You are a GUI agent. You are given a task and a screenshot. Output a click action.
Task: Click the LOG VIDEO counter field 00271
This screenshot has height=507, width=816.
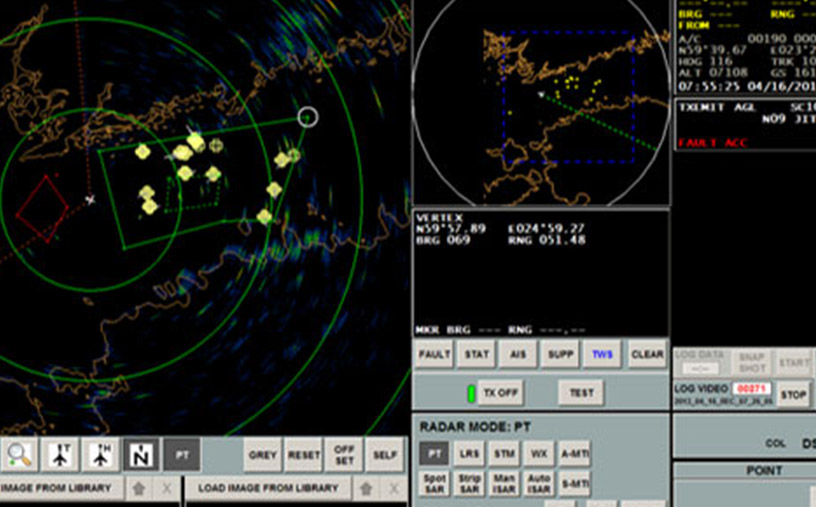pyautogui.click(x=751, y=389)
